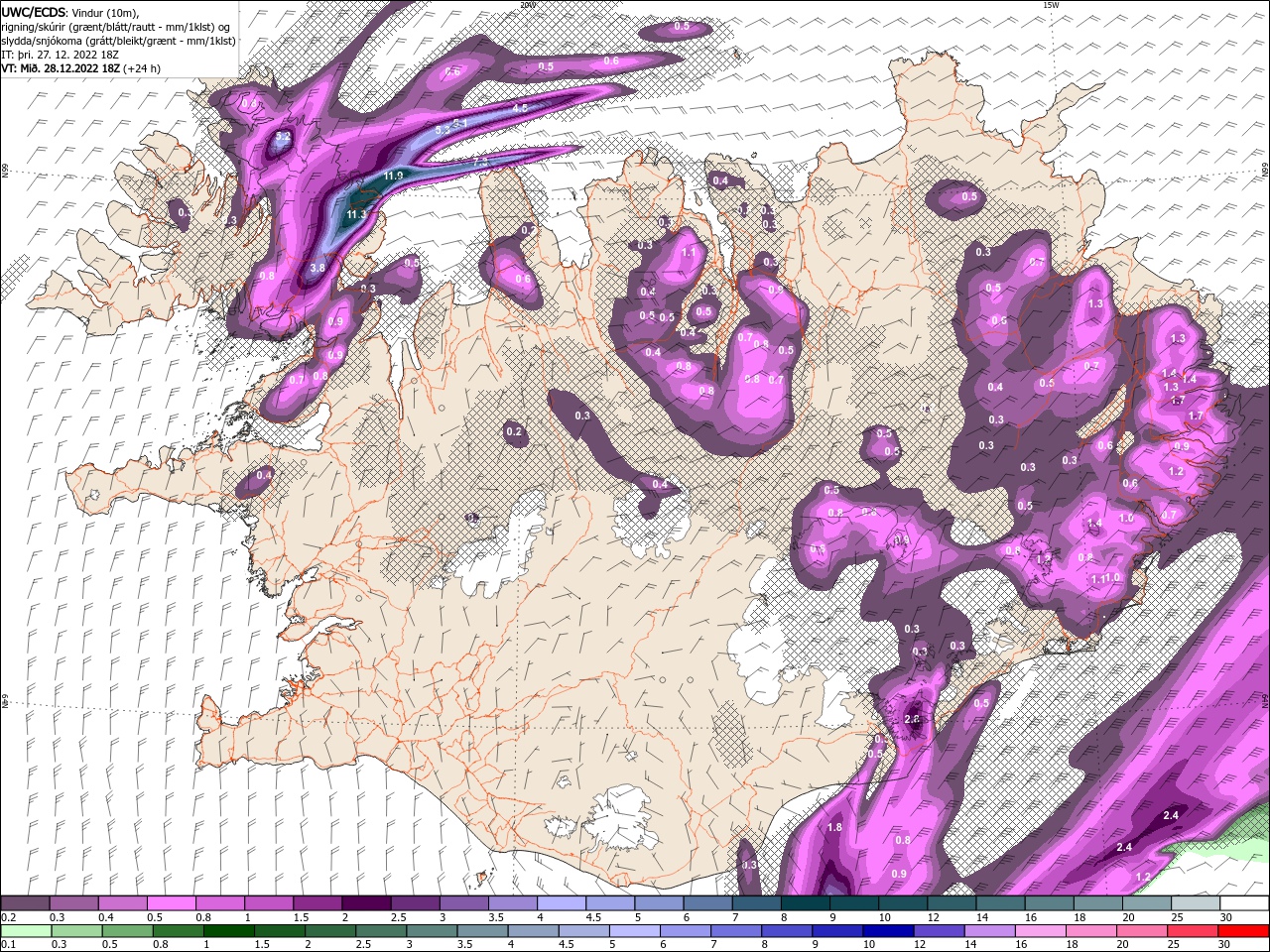The image size is (1270, 952).
Task: Pick the upper-row legend swatch starting at 1.5
Action: point(317,903)
